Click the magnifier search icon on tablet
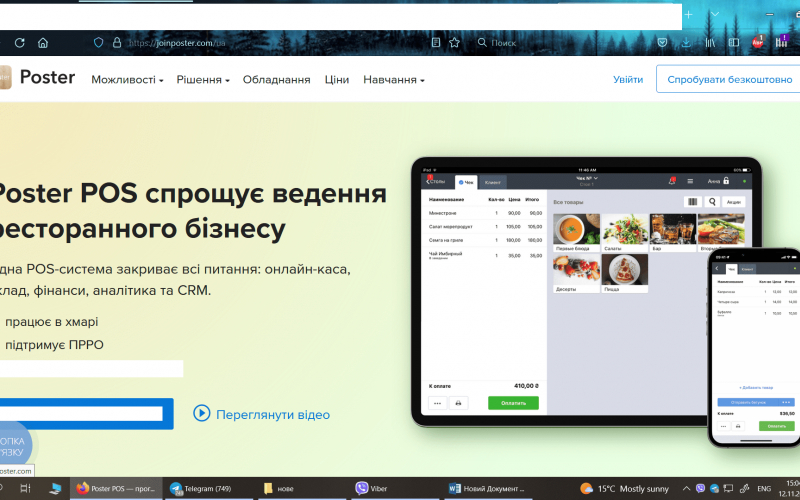The height and width of the screenshot is (500, 800). (x=712, y=202)
